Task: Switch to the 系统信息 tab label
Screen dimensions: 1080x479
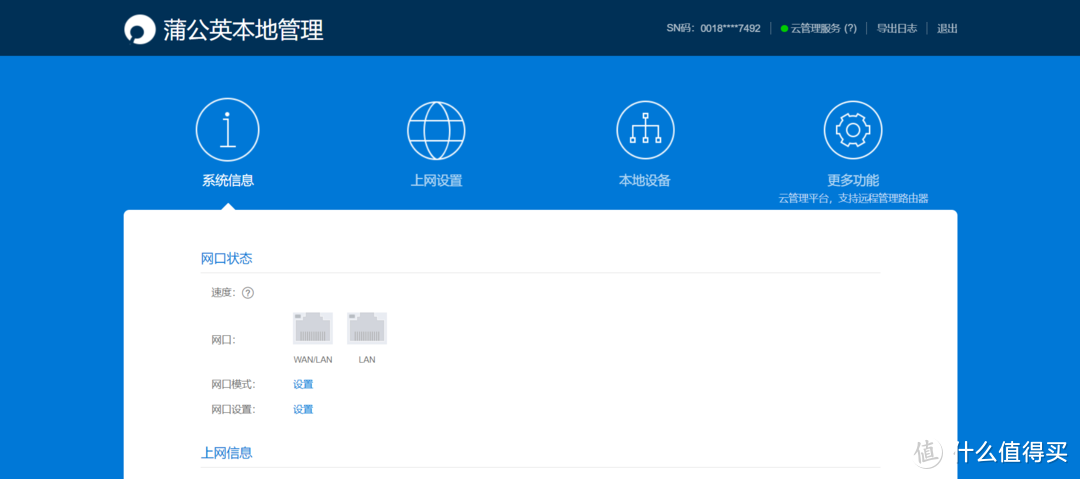Action: coord(228,181)
